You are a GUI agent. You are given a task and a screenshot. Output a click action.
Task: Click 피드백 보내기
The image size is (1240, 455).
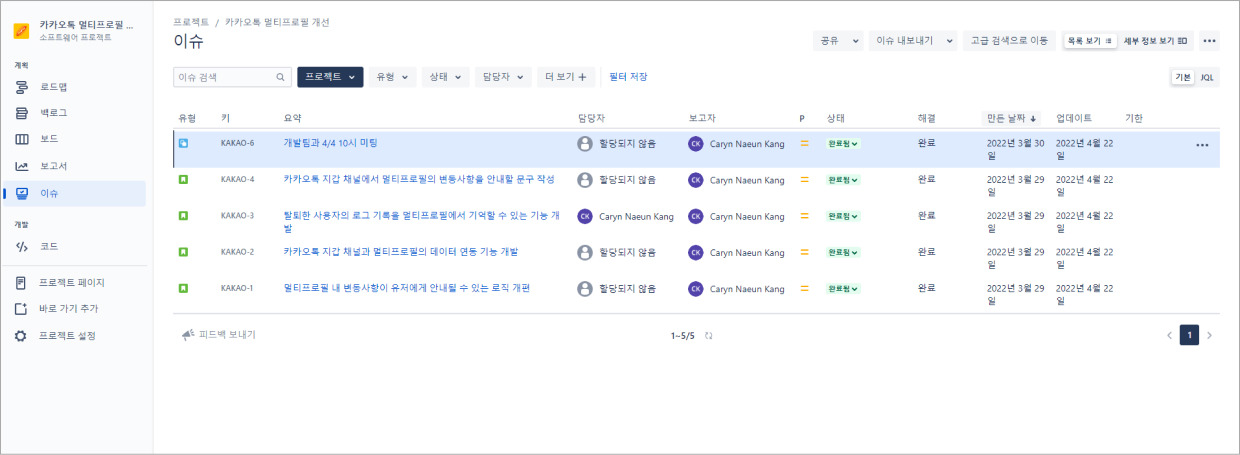(x=218, y=335)
